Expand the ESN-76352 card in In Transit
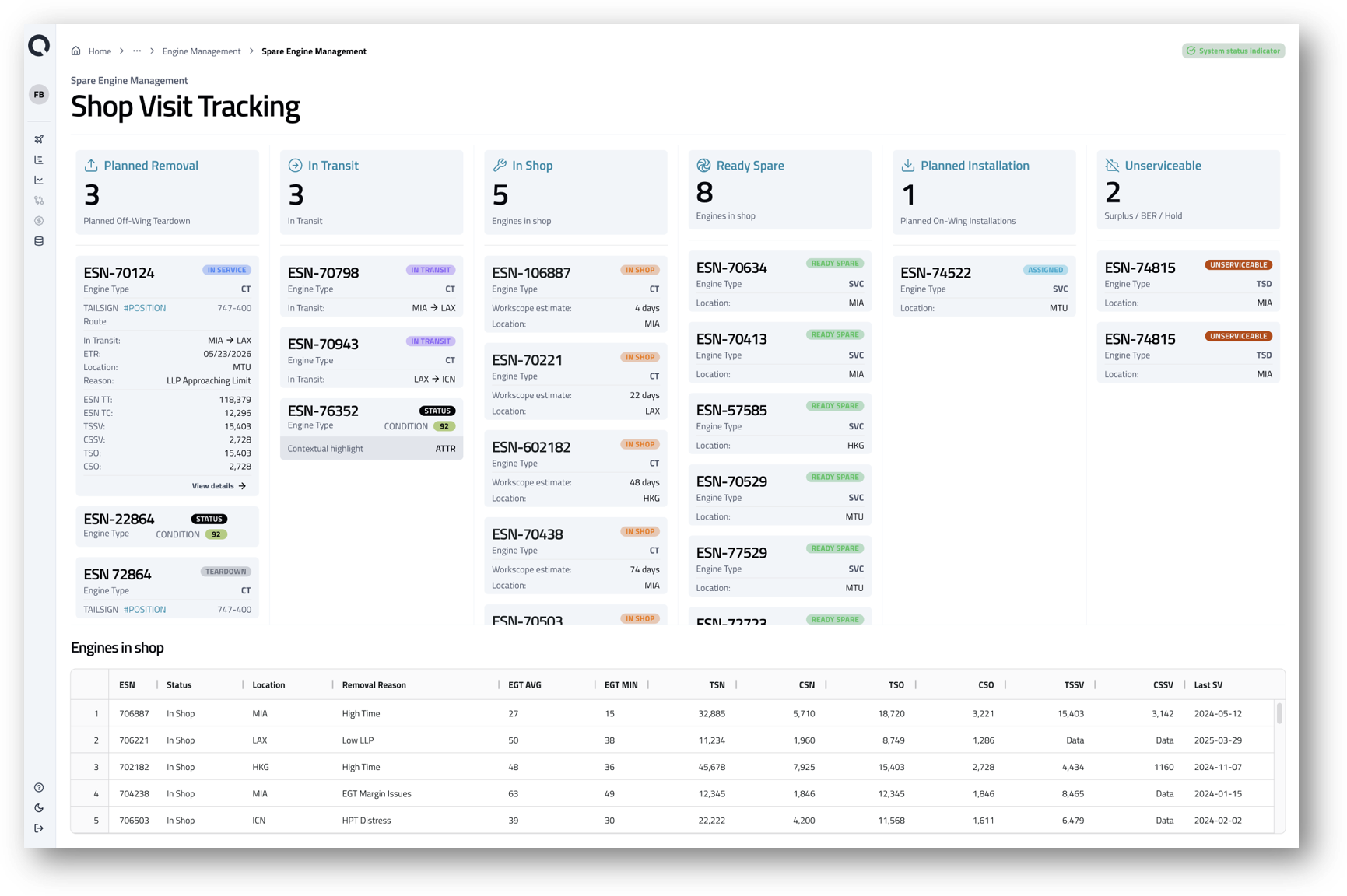 pos(371,418)
